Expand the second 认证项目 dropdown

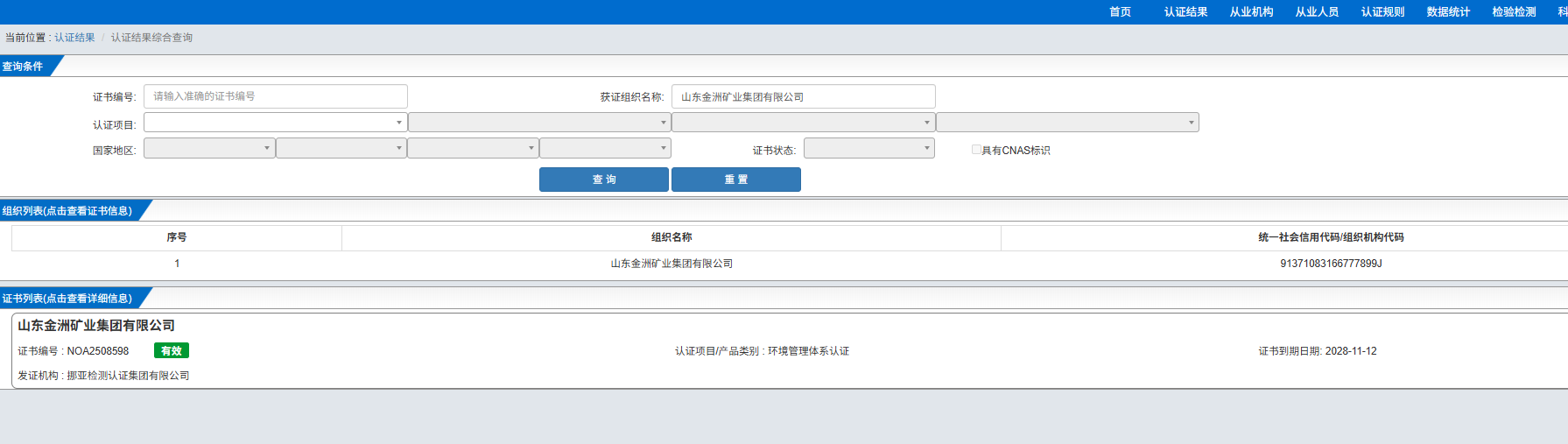coord(539,123)
